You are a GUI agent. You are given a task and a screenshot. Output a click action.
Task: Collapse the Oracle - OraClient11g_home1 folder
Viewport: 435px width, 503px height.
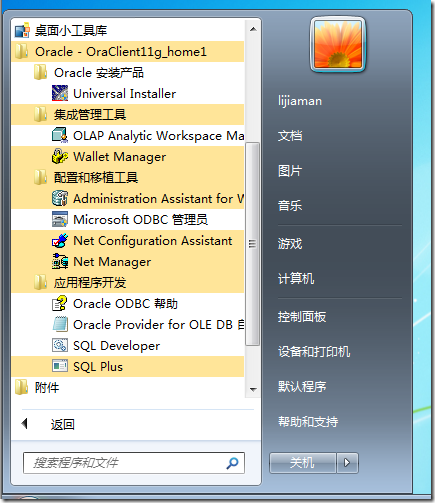tap(127, 52)
